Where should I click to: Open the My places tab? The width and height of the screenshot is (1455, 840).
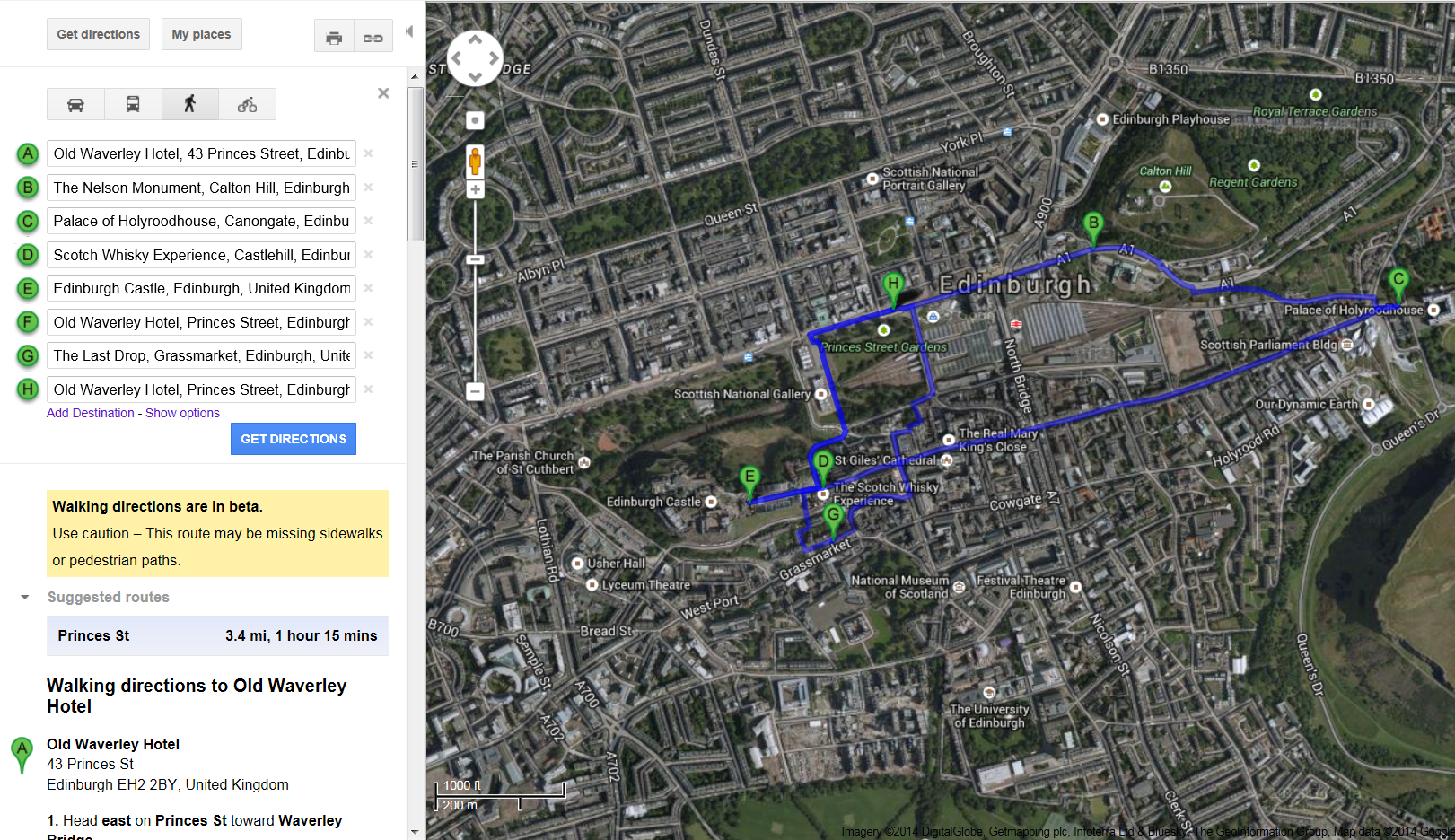pos(201,34)
